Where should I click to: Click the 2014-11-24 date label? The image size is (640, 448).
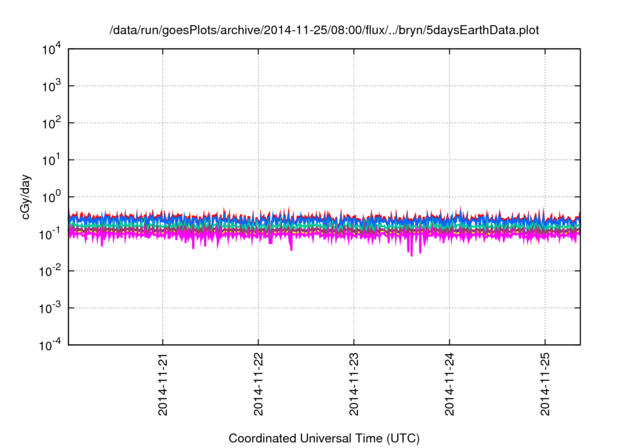[x=449, y=384]
